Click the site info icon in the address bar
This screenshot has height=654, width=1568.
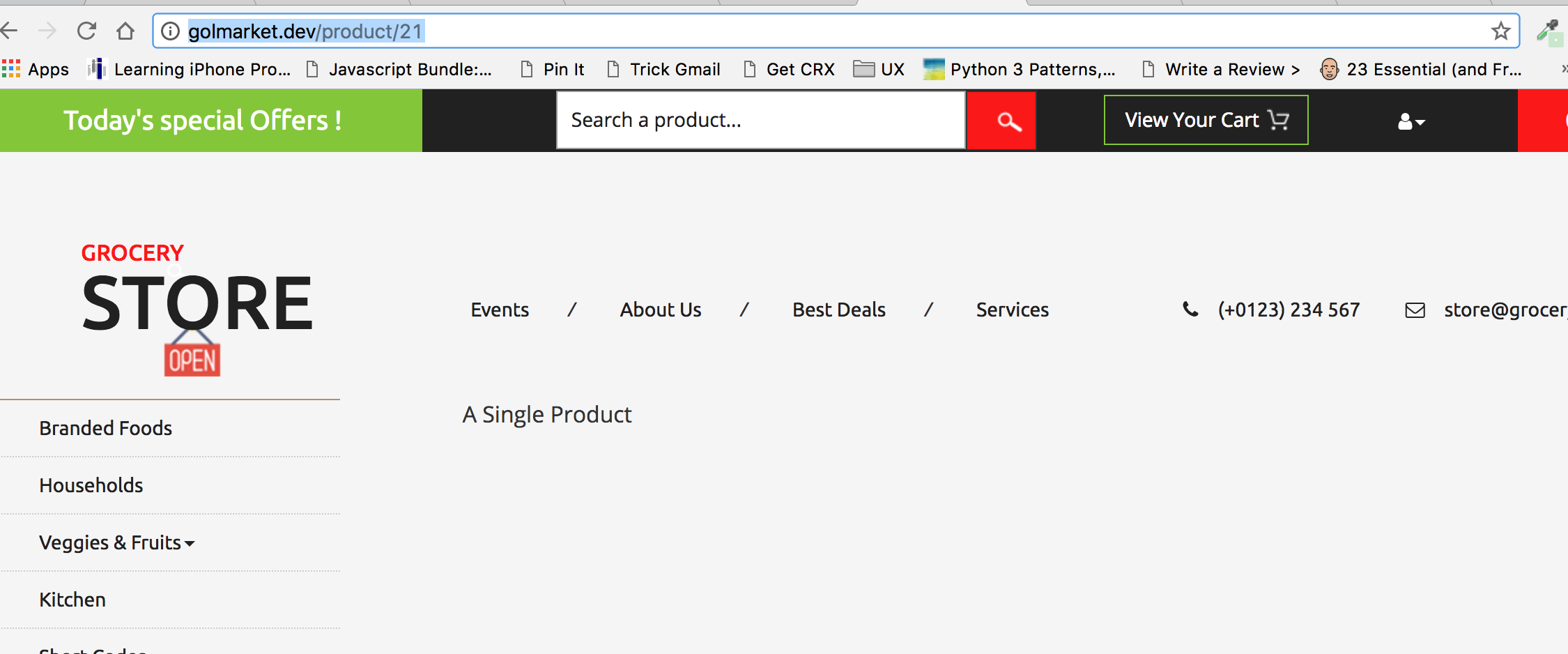[x=170, y=31]
